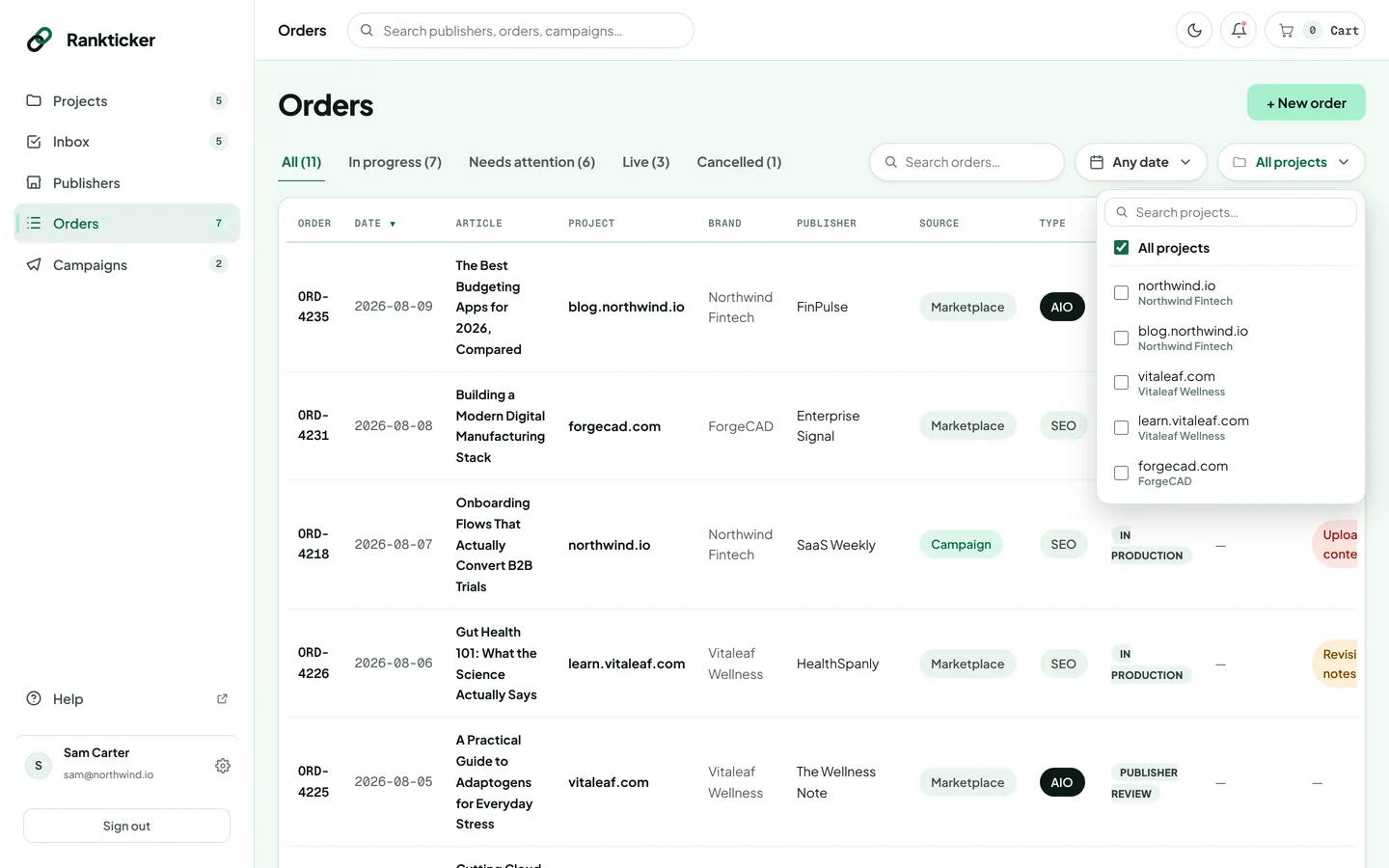This screenshot has height=868, width=1389.
Task: Focus the Search orders field
Action: tap(967, 162)
